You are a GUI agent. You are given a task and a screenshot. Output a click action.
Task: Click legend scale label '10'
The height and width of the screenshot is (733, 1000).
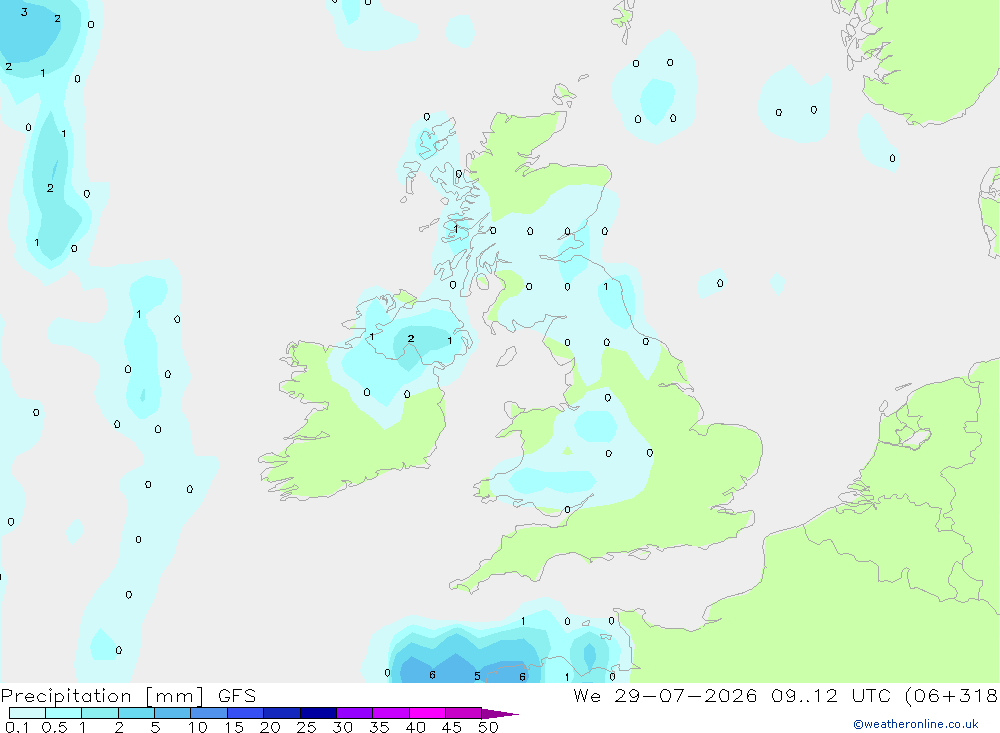[x=198, y=727]
